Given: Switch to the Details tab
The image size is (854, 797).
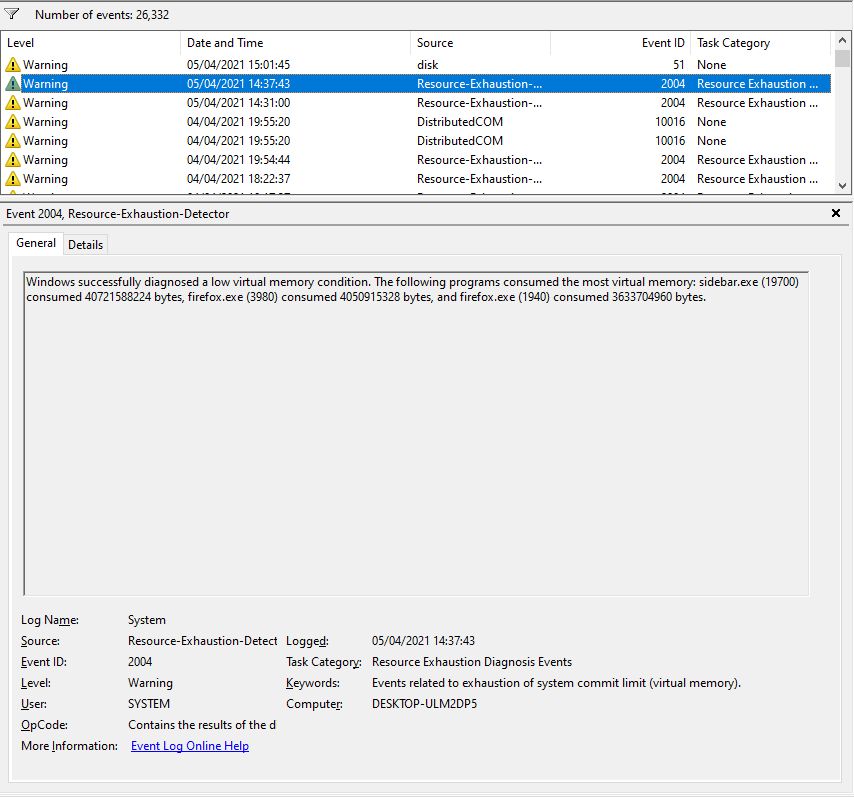Looking at the screenshot, I should click(x=86, y=245).
